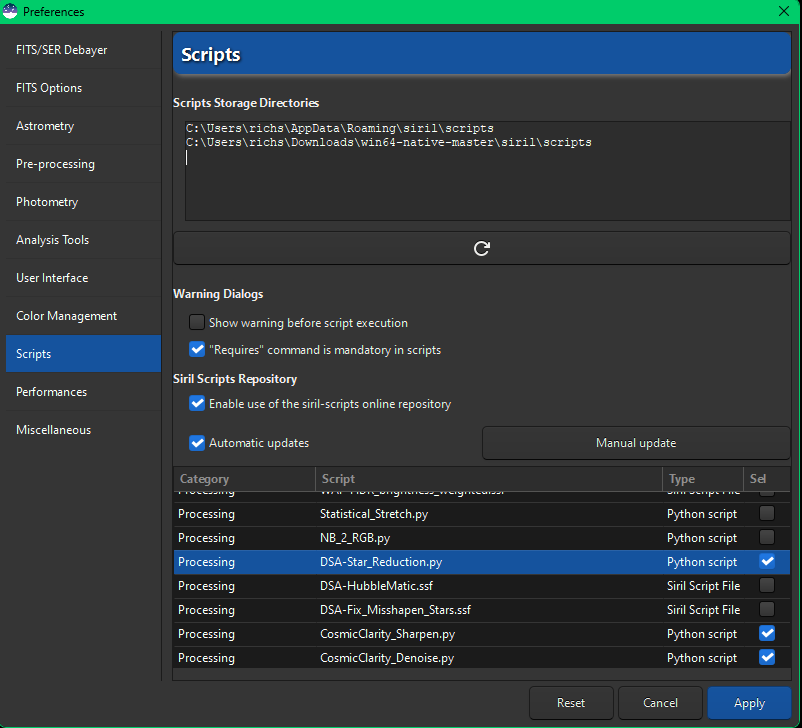
Task: Open FITS/SER Debayer preferences page
Action: tap(83, 50)
